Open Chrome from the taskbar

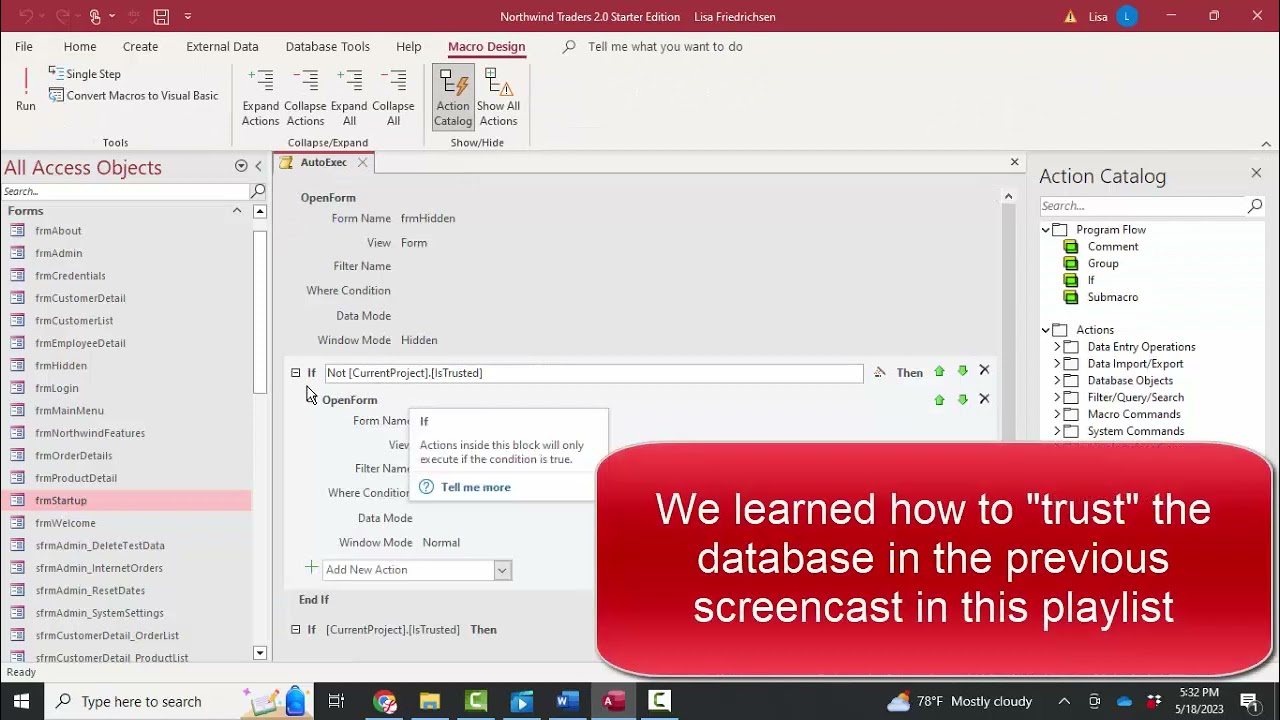coord(384,701)
